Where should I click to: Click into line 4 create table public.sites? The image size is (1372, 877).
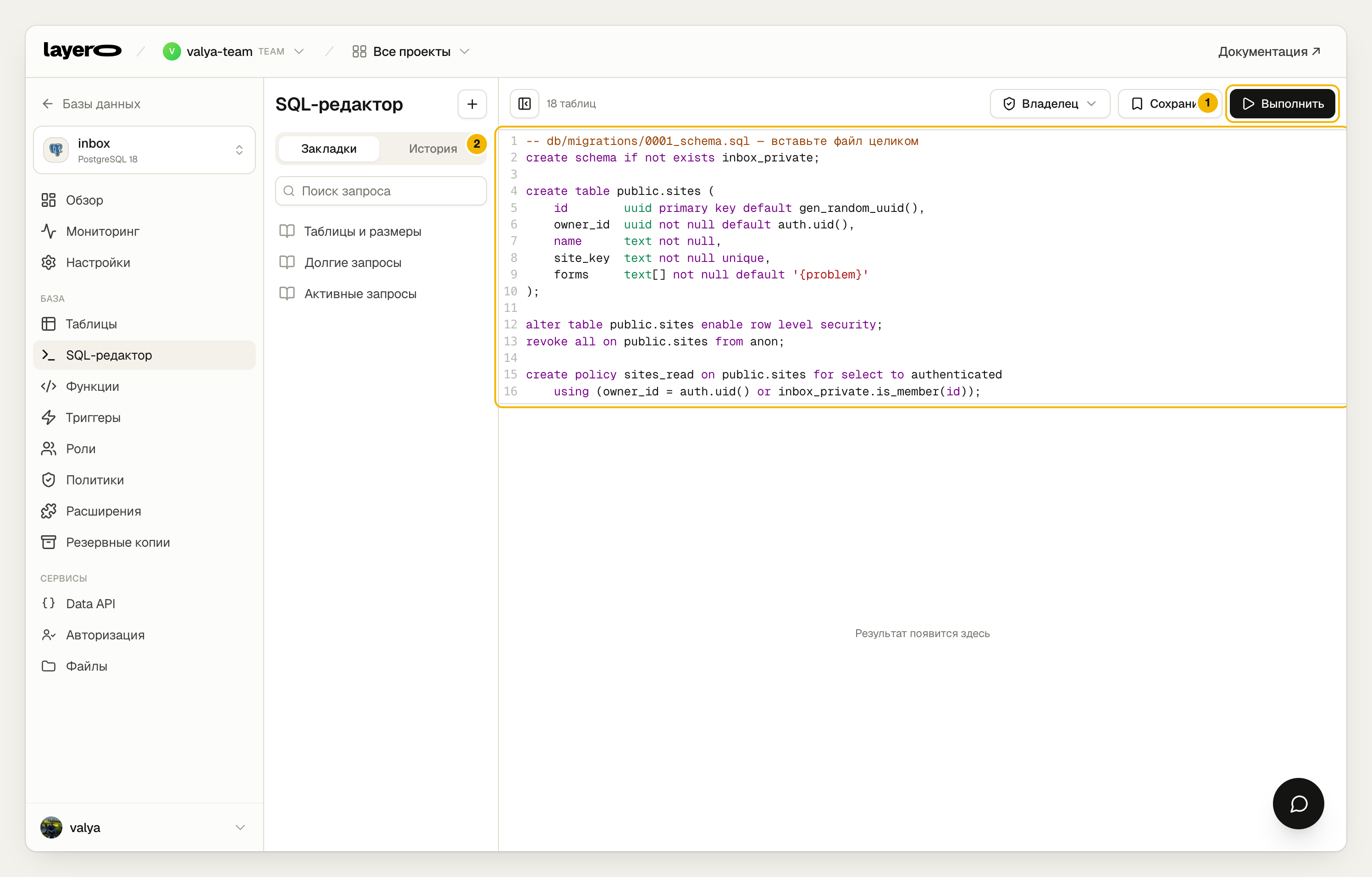[620, 191]
